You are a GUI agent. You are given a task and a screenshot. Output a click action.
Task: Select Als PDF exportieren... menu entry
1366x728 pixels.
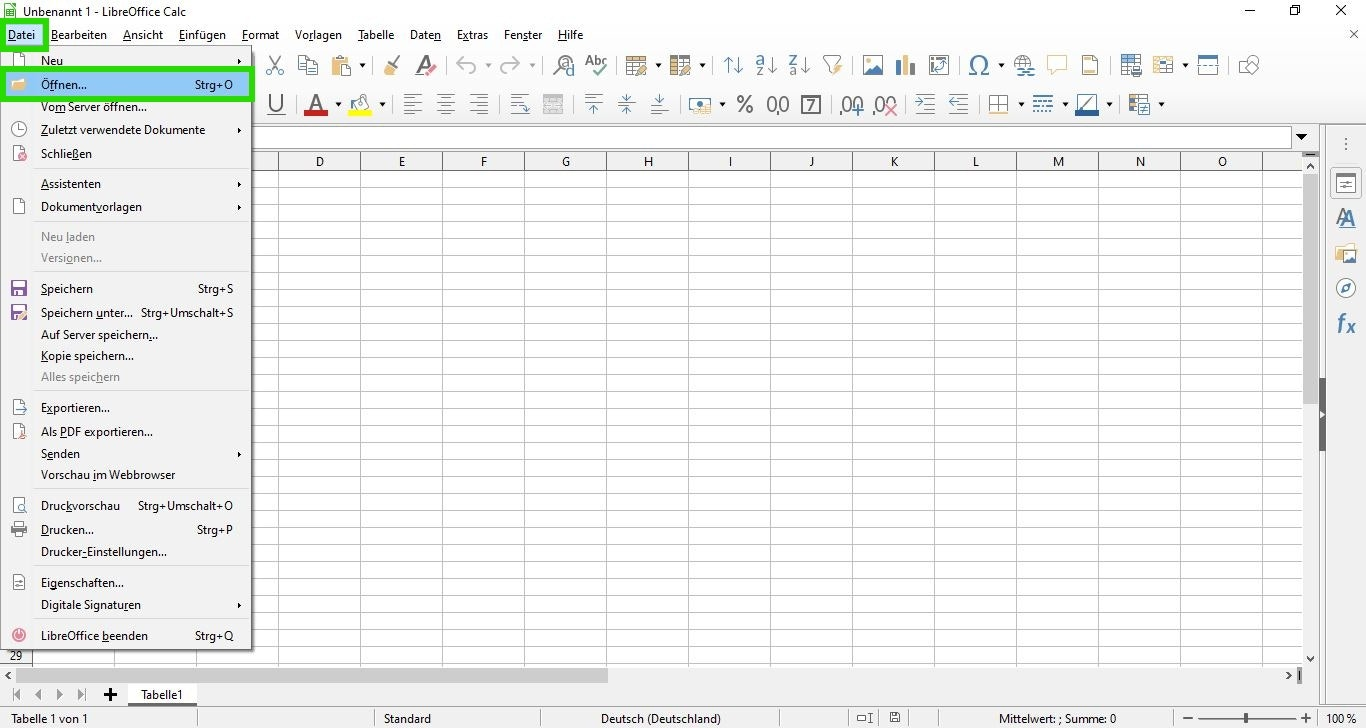(126, 432)
